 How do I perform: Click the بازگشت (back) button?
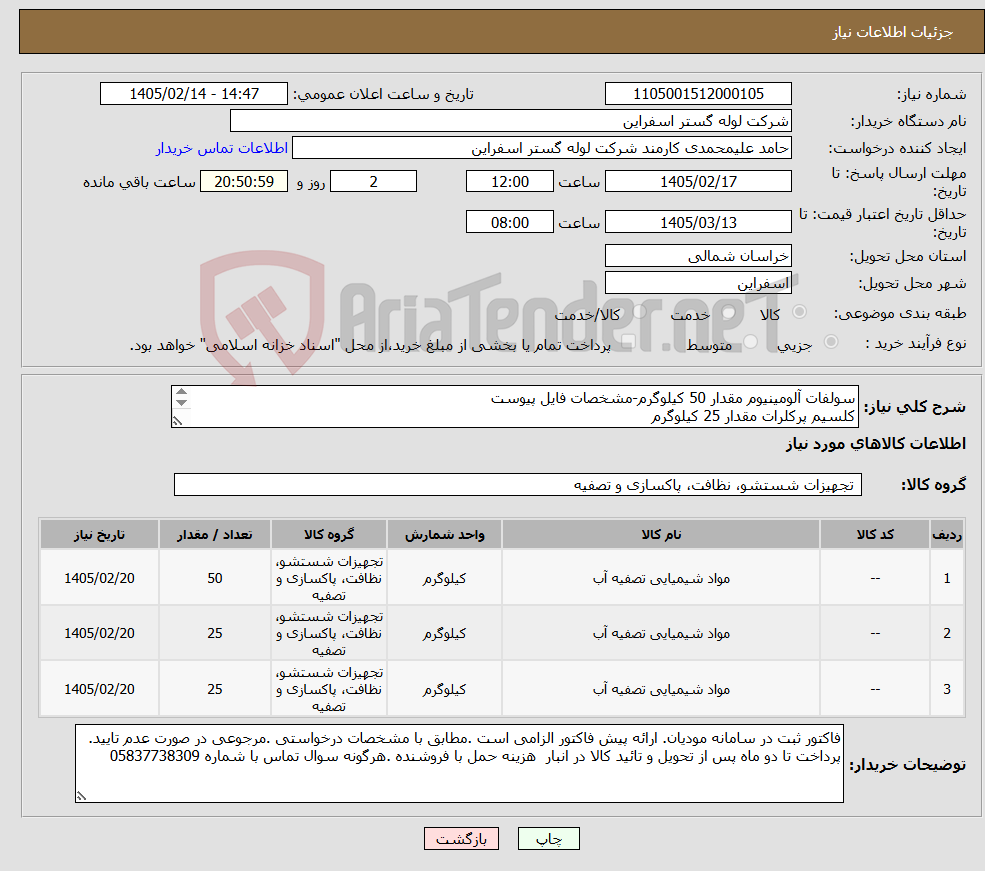pyautogui.click(x=461, y=839)
